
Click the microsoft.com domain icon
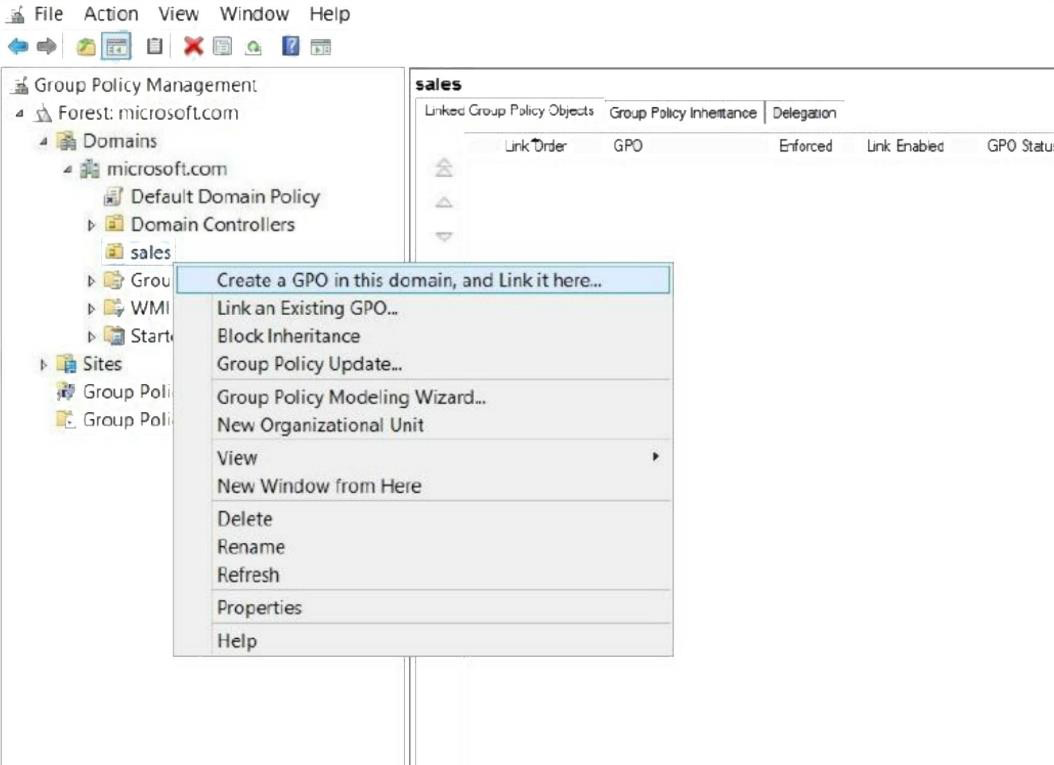tap(90, 169)
